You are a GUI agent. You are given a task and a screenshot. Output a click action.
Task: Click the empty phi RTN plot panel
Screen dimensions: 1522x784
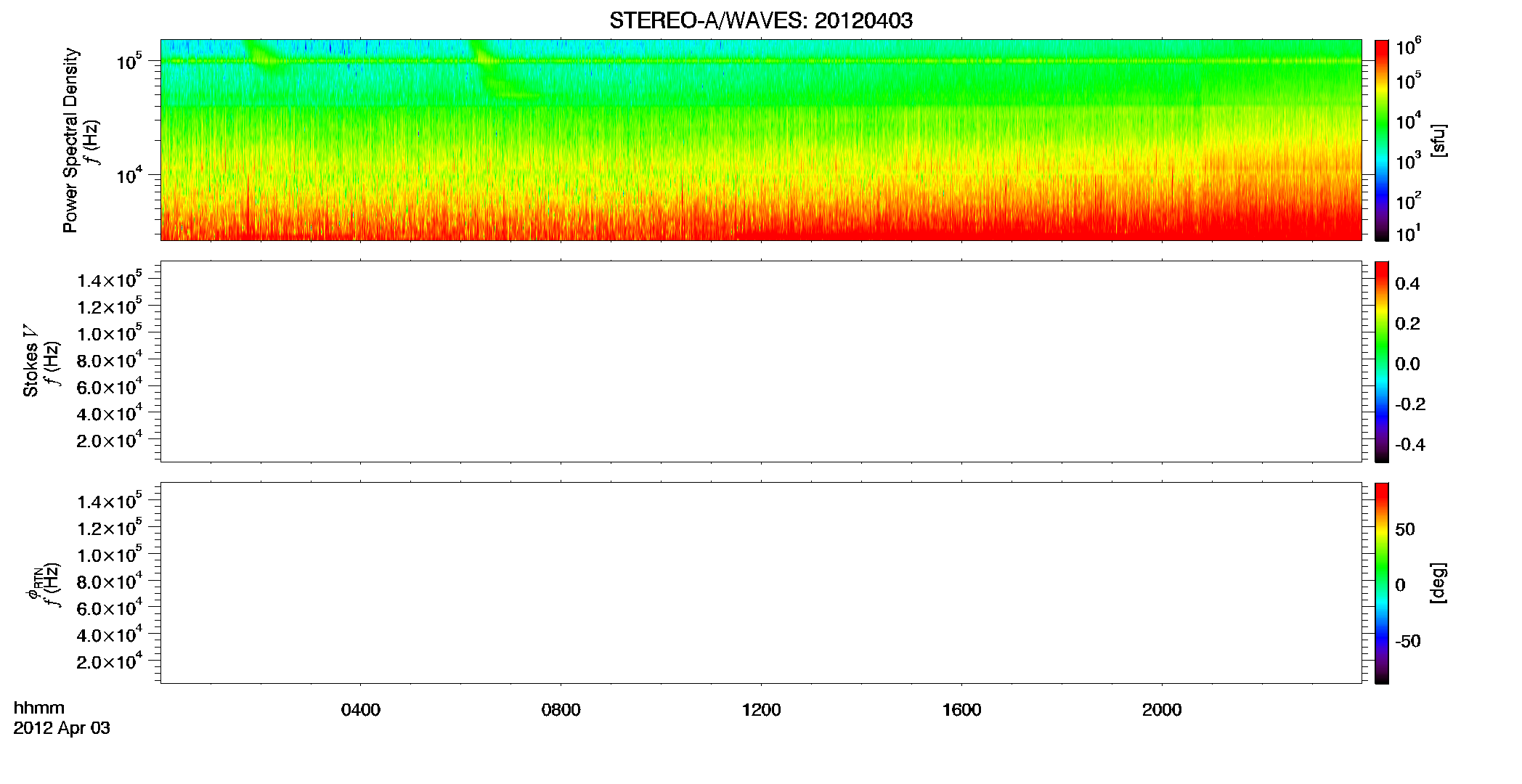pos(761,583)
